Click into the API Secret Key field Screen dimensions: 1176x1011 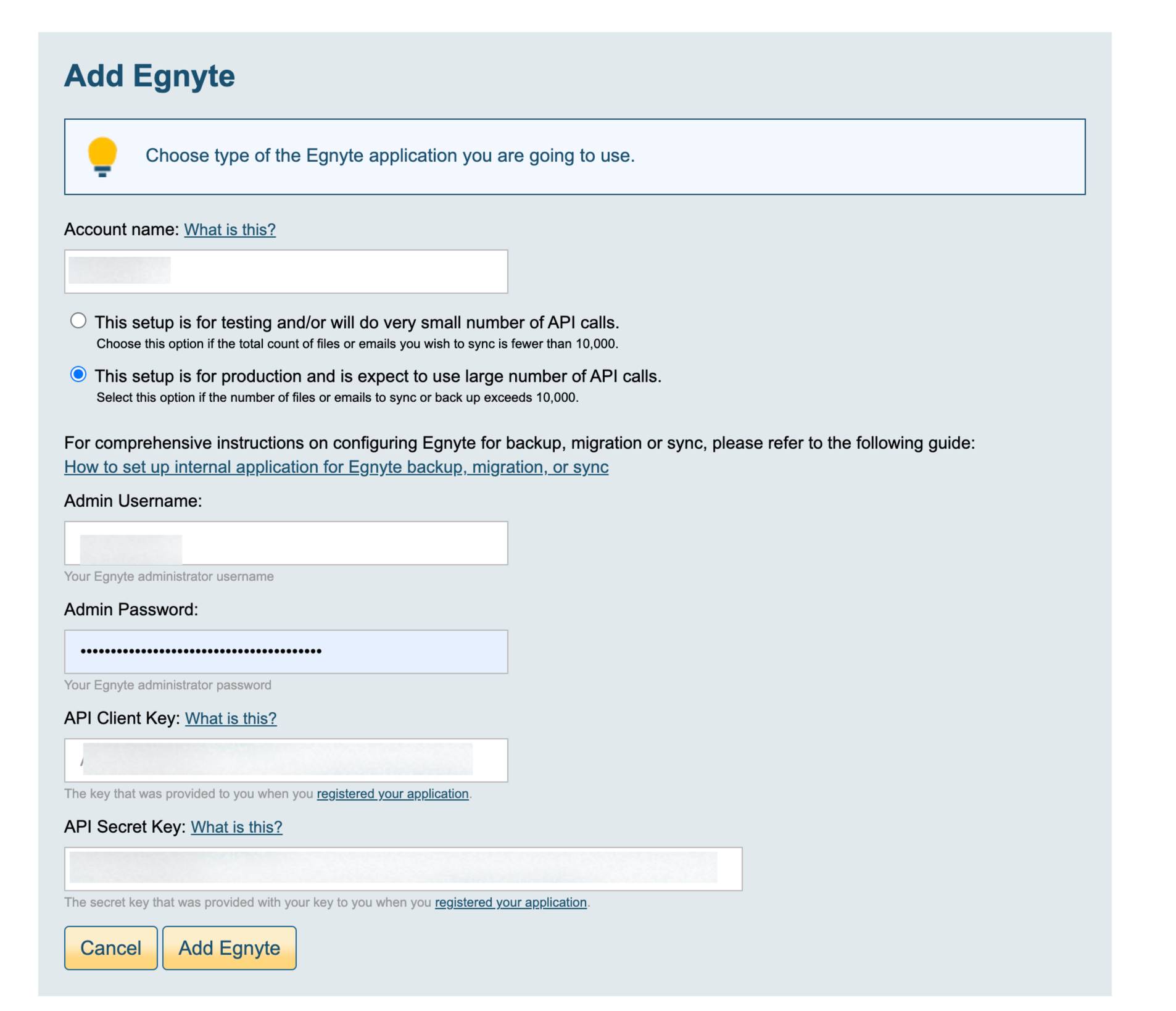point(403,869)
